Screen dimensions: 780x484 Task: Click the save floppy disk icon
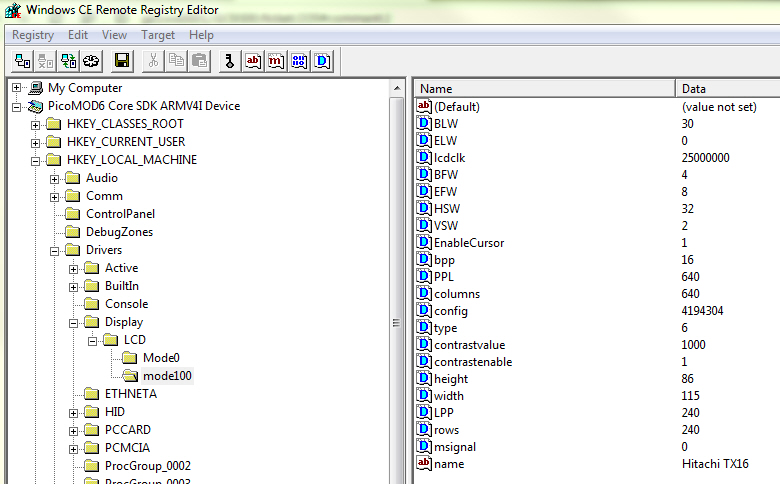pos(122,61)
